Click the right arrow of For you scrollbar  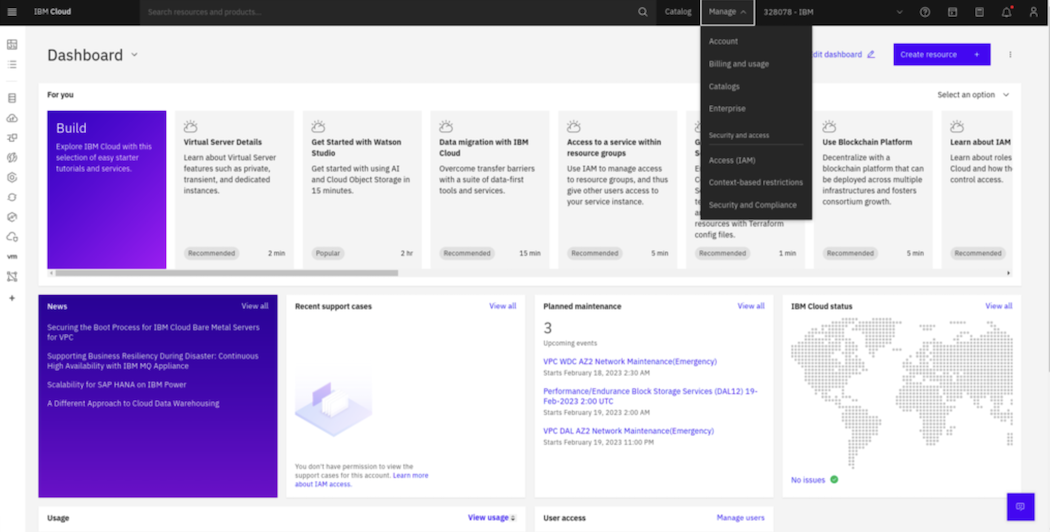(x=1008, y=273)
